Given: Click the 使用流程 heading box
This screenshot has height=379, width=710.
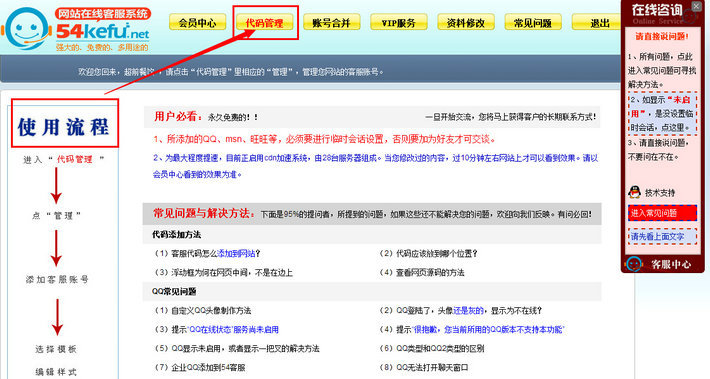Looking at the screenshot, I should click(x=65, y=123).
